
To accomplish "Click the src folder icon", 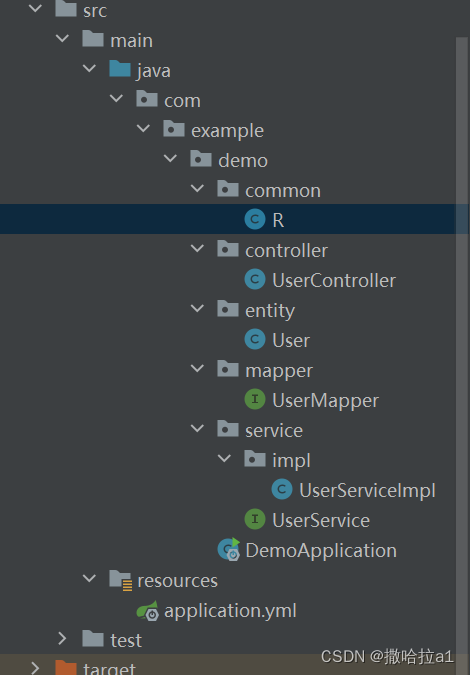I will (x=66, y=9).
